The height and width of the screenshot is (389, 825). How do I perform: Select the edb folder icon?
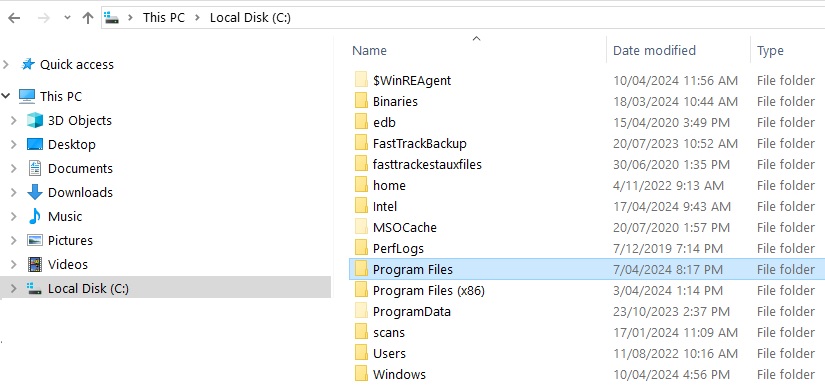click(361, 122)
